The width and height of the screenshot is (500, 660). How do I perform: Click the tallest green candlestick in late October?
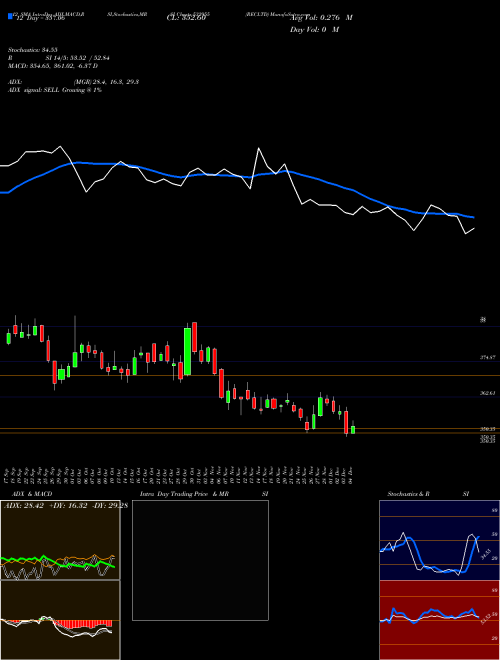point(187,351)
